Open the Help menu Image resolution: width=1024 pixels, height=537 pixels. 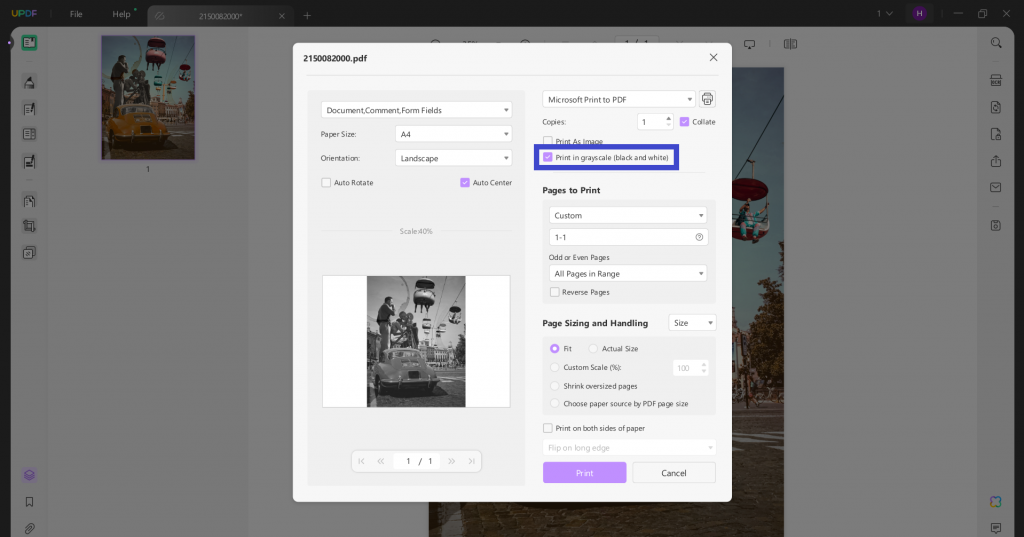121,14
